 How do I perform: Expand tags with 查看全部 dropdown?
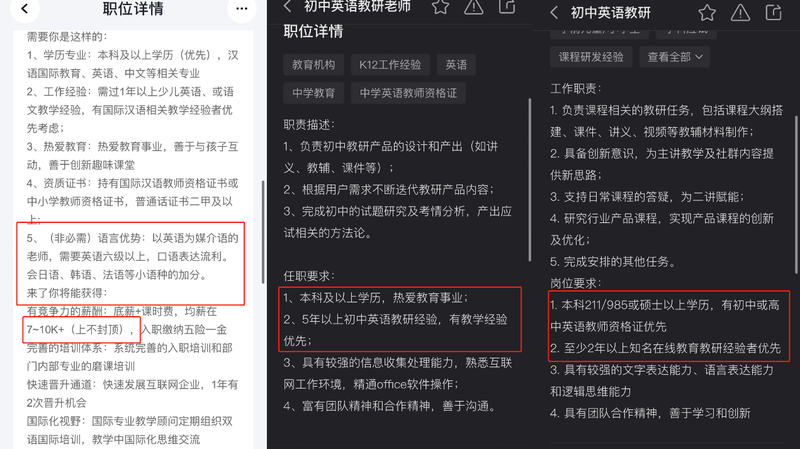point(675,57)
